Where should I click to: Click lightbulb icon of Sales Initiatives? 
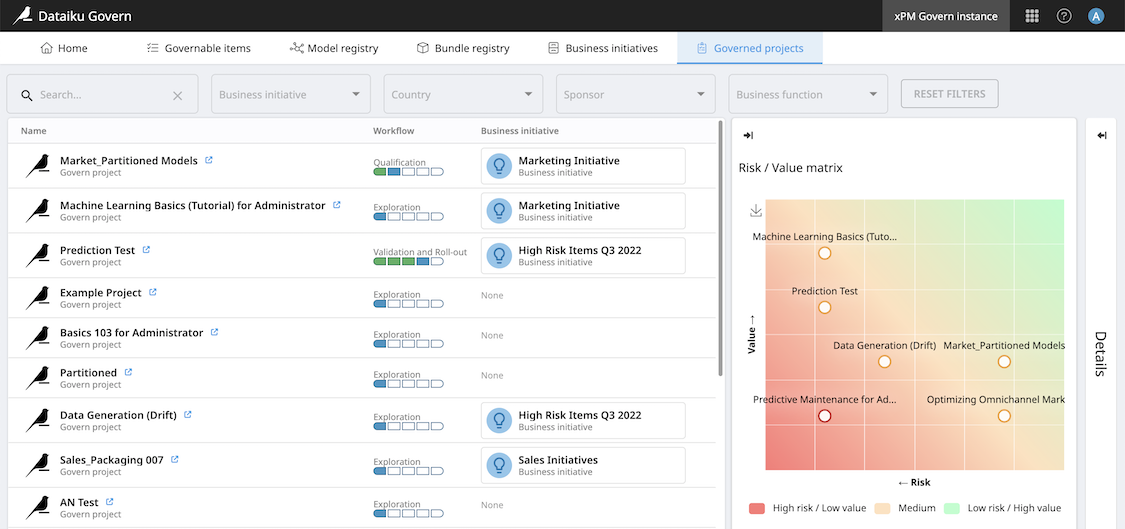(499, 465)
